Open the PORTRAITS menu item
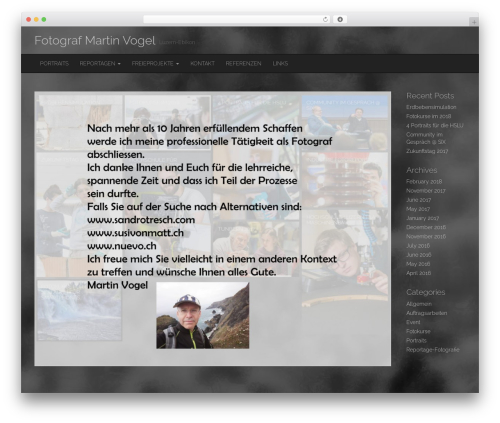Screen dimensions: 500x423 (x=54, y=63)
